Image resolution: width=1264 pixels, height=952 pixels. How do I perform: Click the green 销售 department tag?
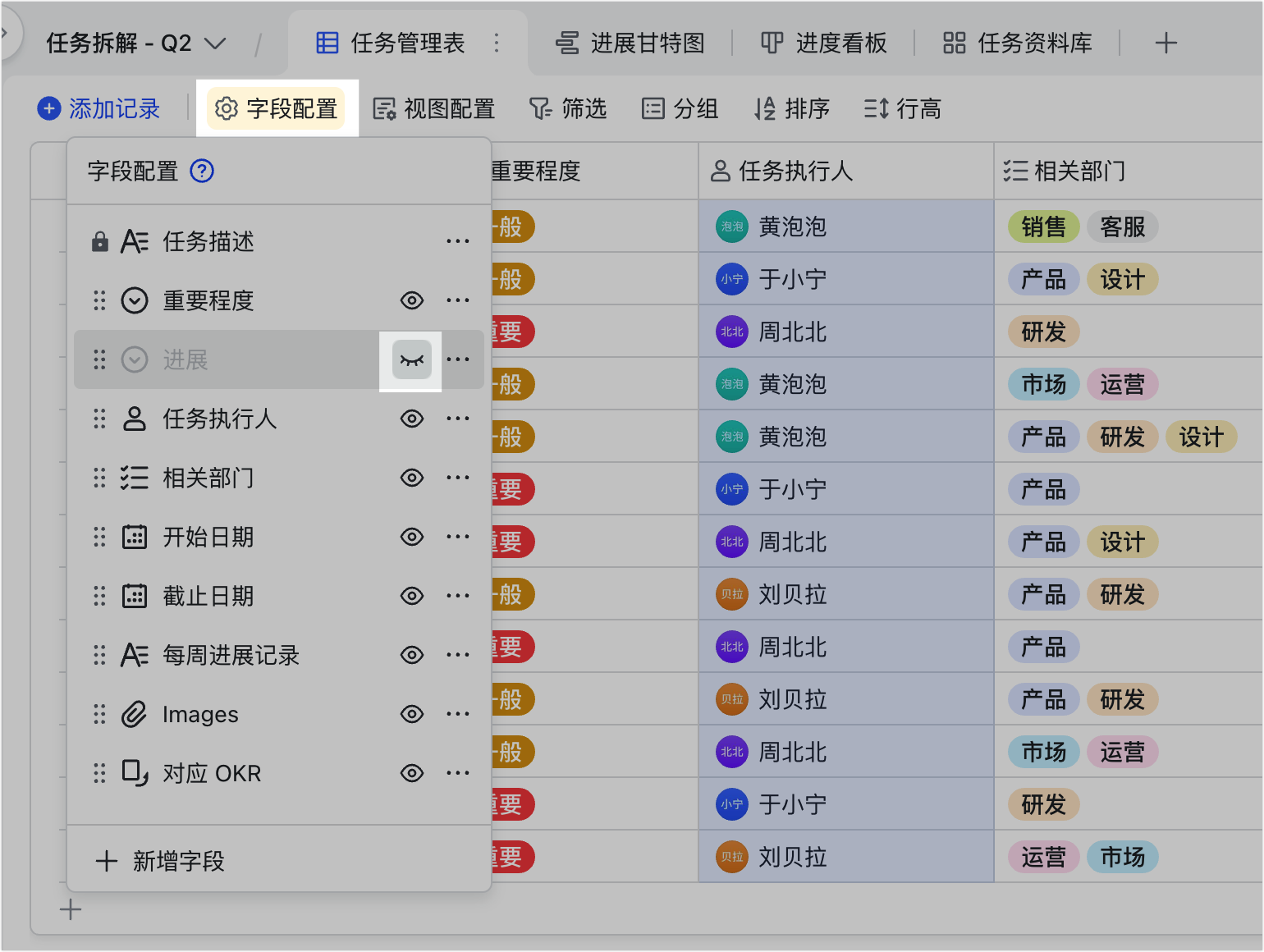point(1043,227)
